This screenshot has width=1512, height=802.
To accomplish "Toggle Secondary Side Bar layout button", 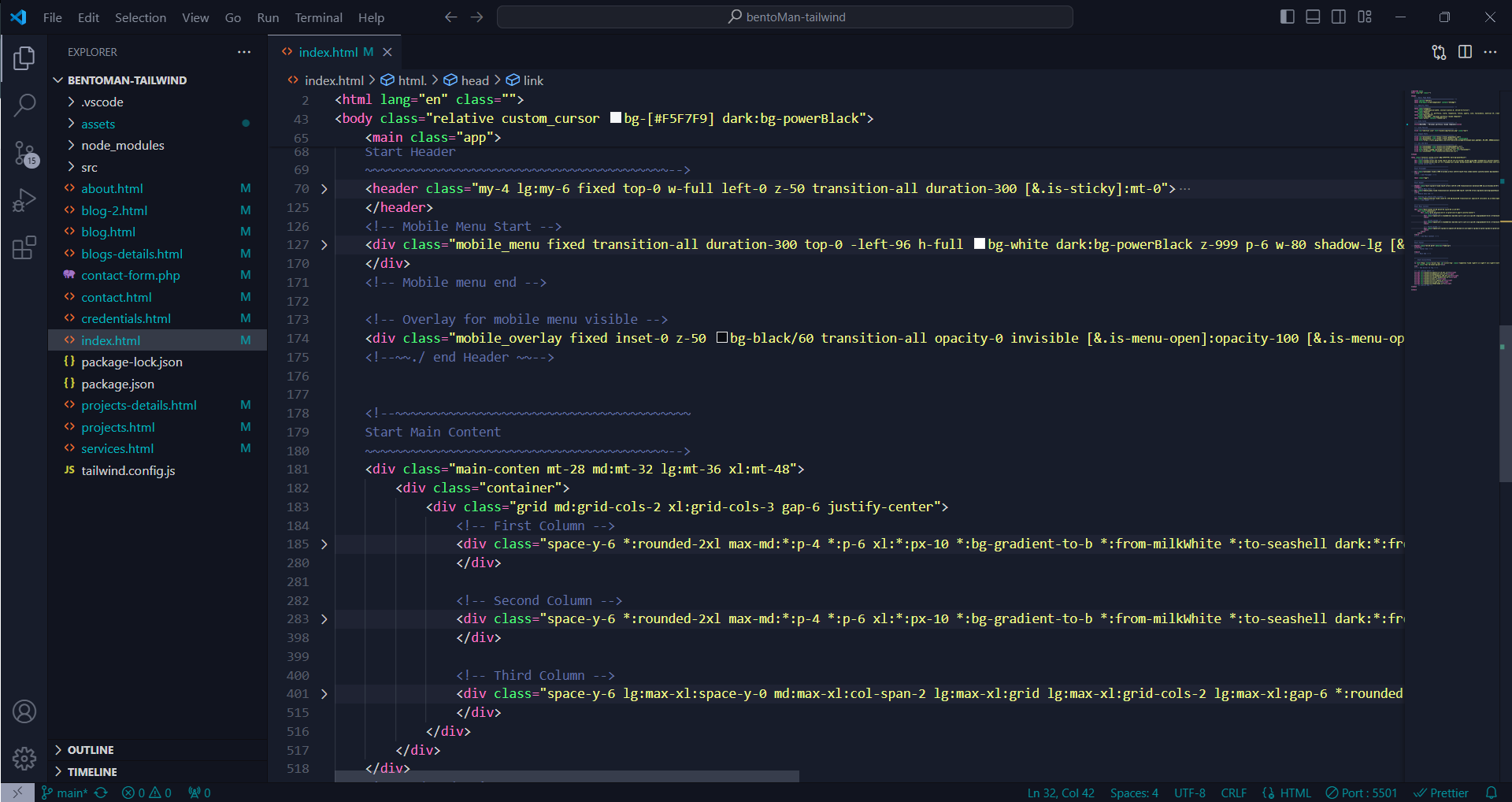I will pyautogui.click(x=1339, y=17).
